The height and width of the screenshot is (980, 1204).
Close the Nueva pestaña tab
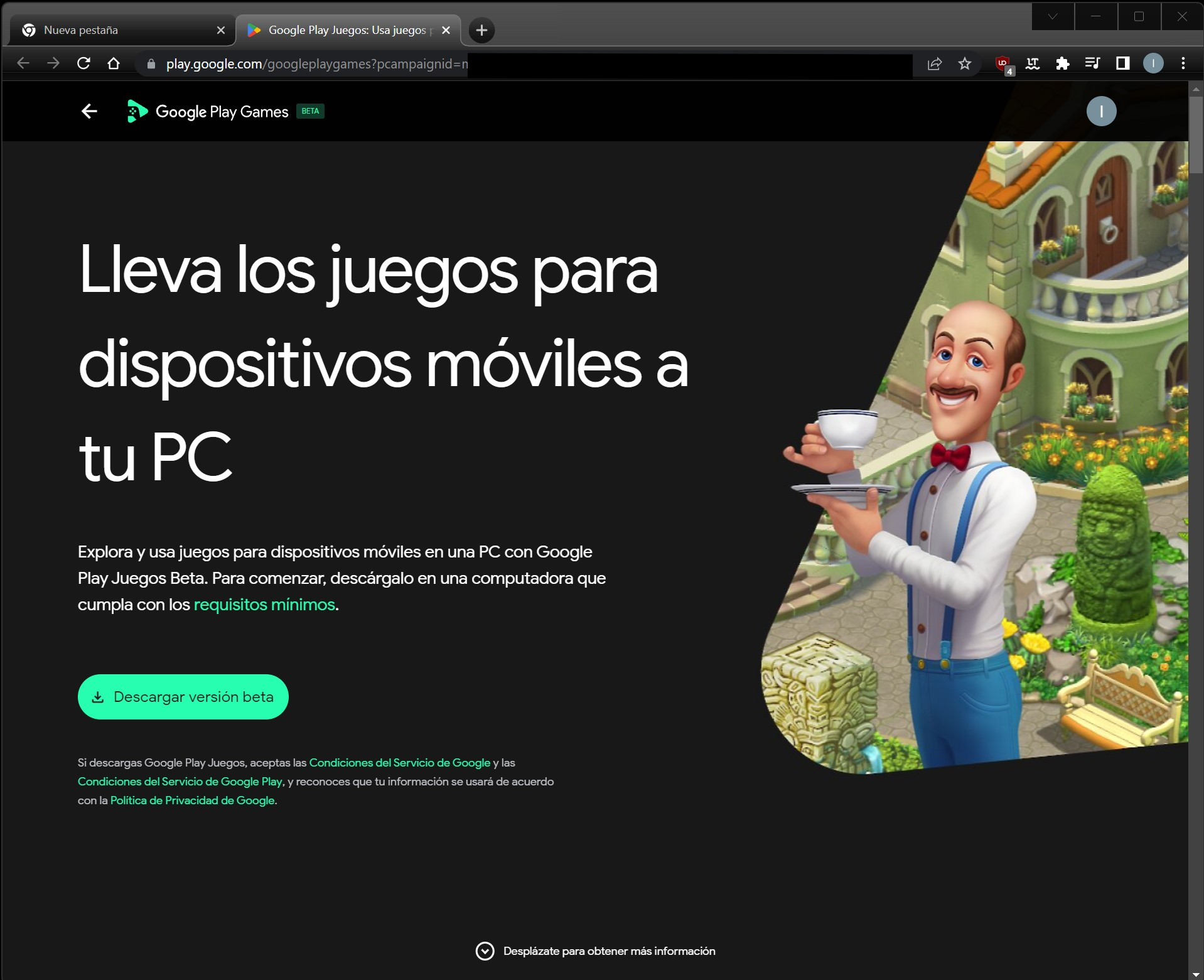pyautogui.click(x=221, y=30)
